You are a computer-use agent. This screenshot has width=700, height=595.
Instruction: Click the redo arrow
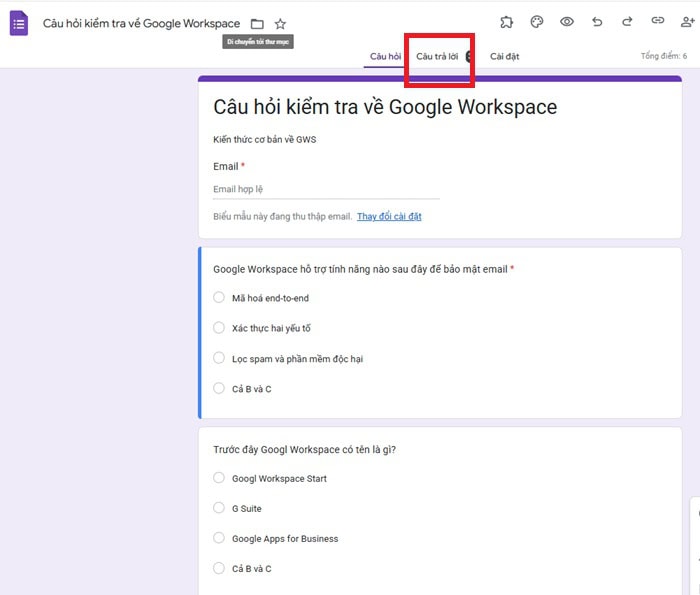[627, 22]
